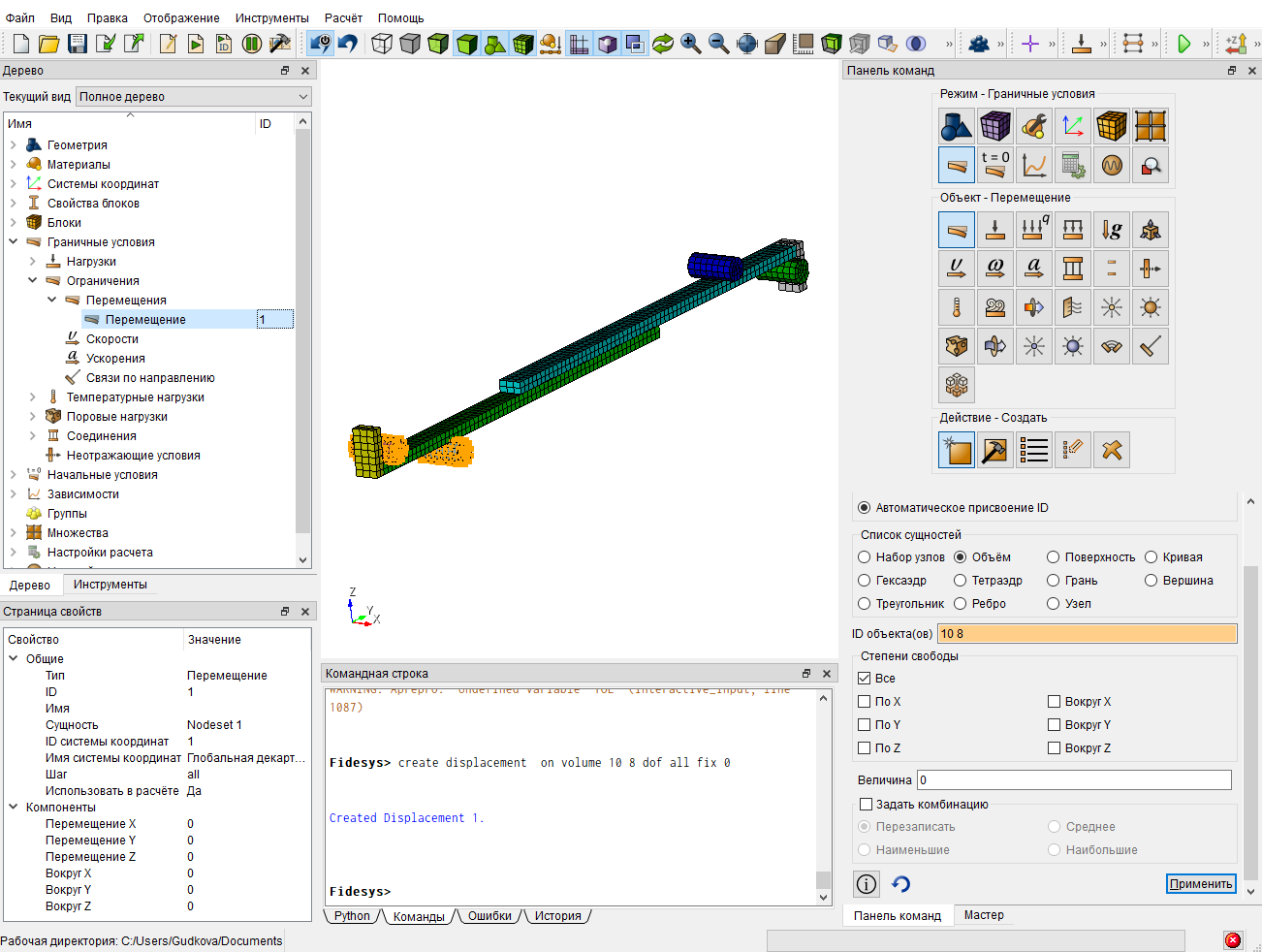Pick the angular velocity omega object icon
This screenshot has width=1262, height=952.
(995, 269)
